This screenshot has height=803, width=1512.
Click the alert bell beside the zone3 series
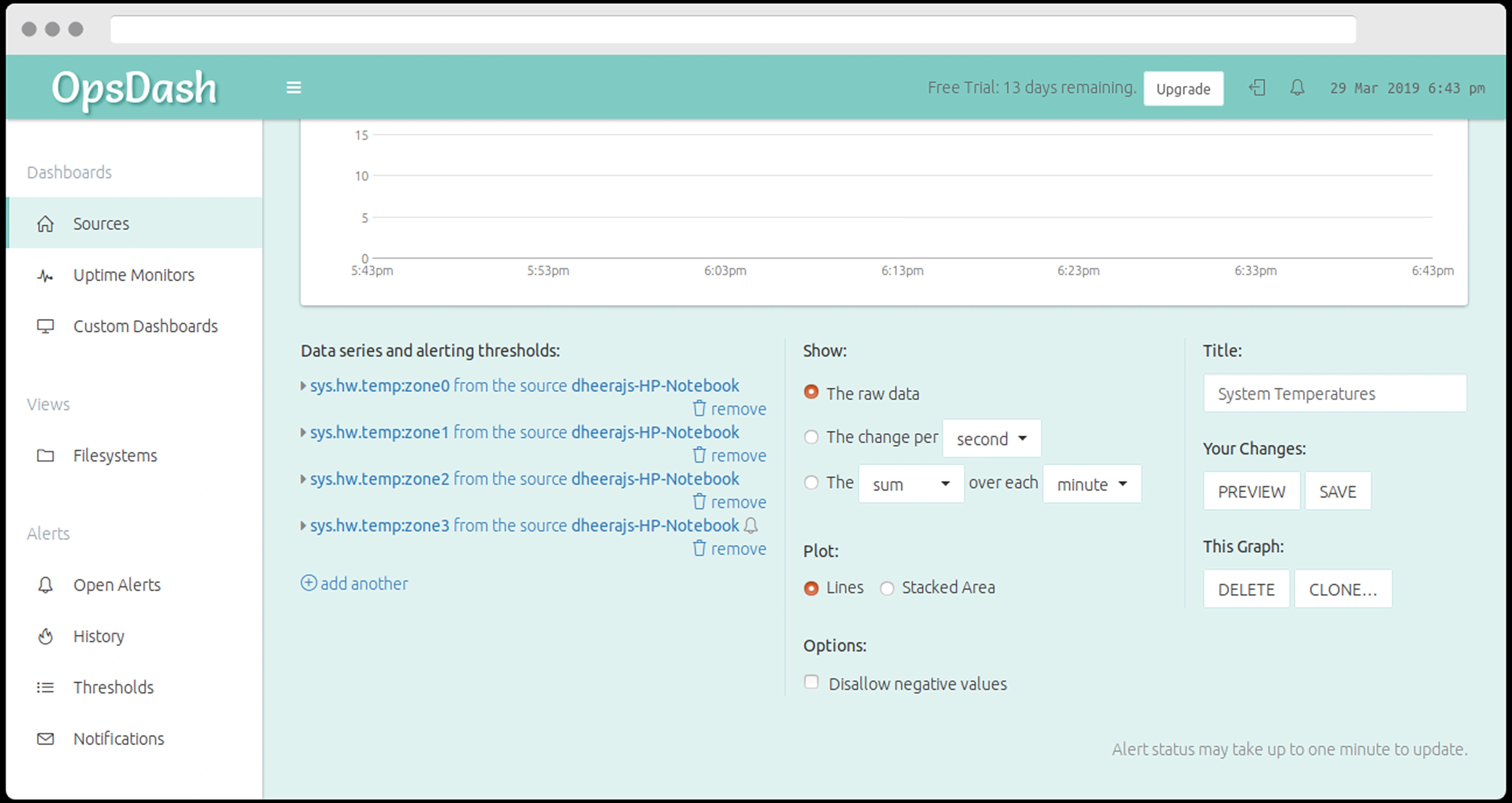point(751,525)
